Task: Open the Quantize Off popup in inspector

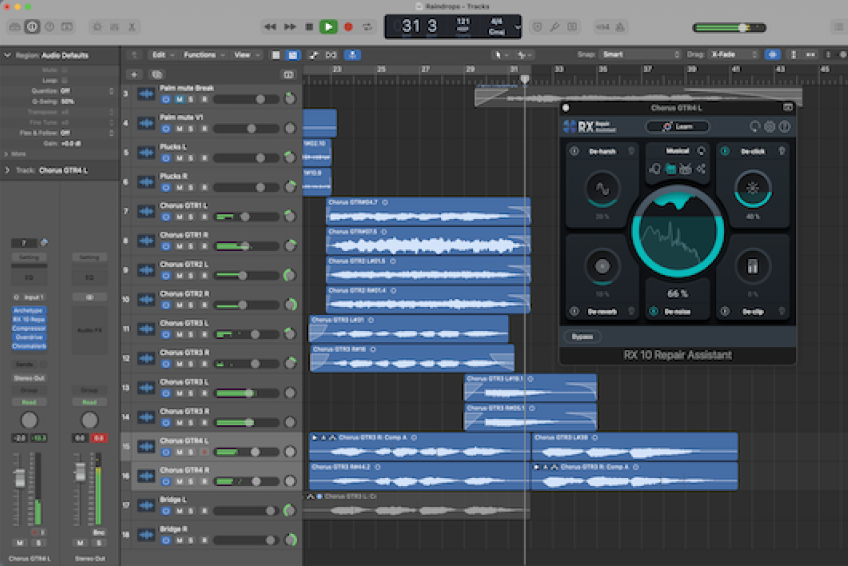Action: point(87,91)
